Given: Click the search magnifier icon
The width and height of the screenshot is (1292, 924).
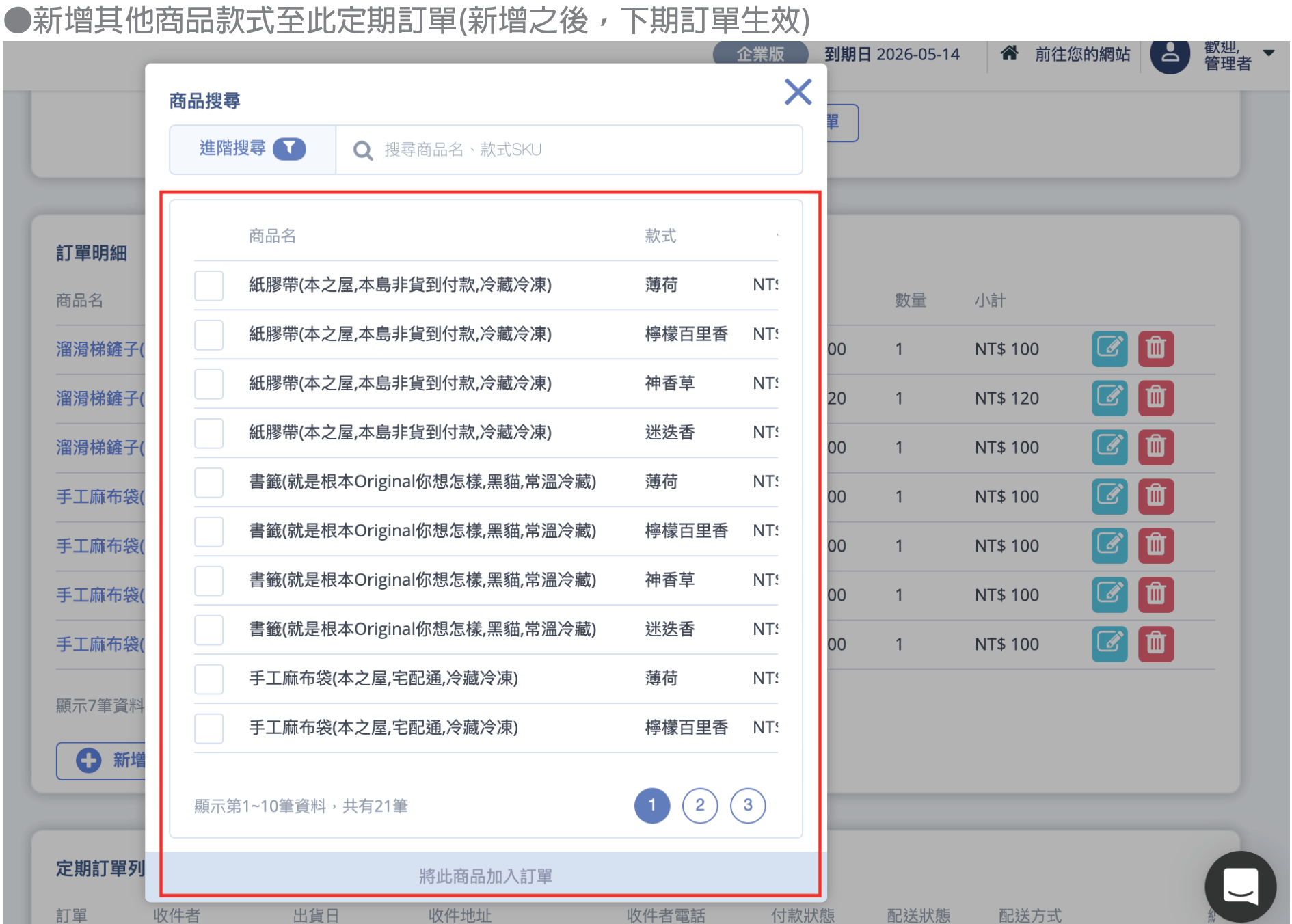Looking at the screenshot, I should click(362, 150).
